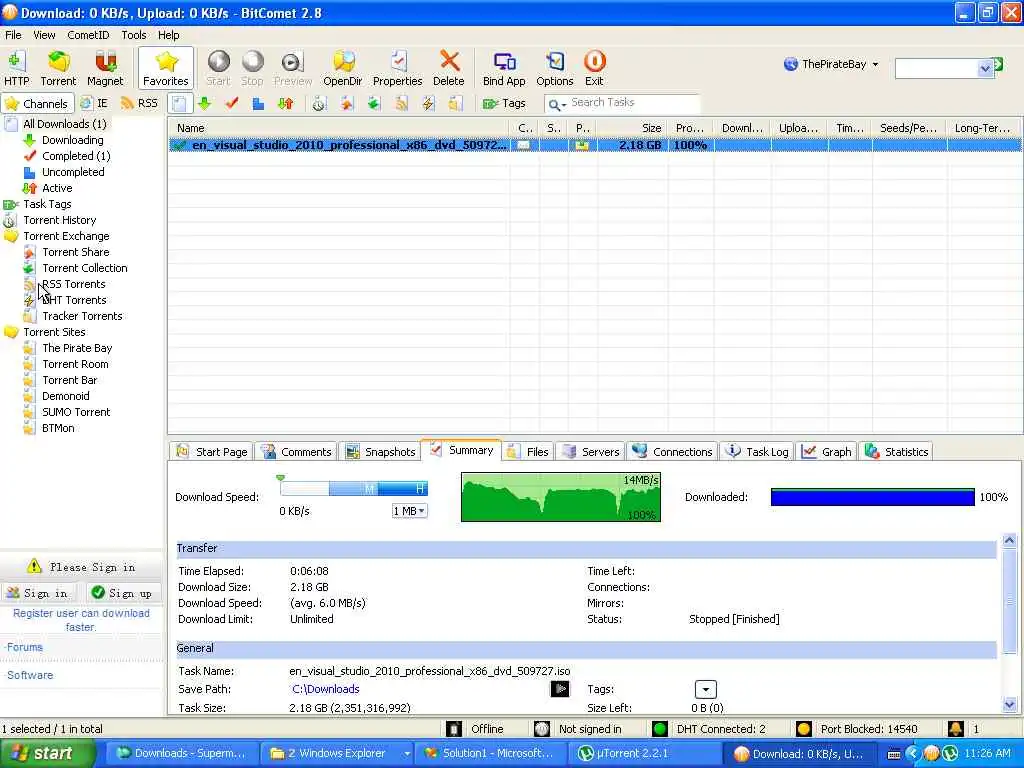Click the Magnet link toolbar icon
This screenshot has height=768, width=1024.
coord(104,68)
